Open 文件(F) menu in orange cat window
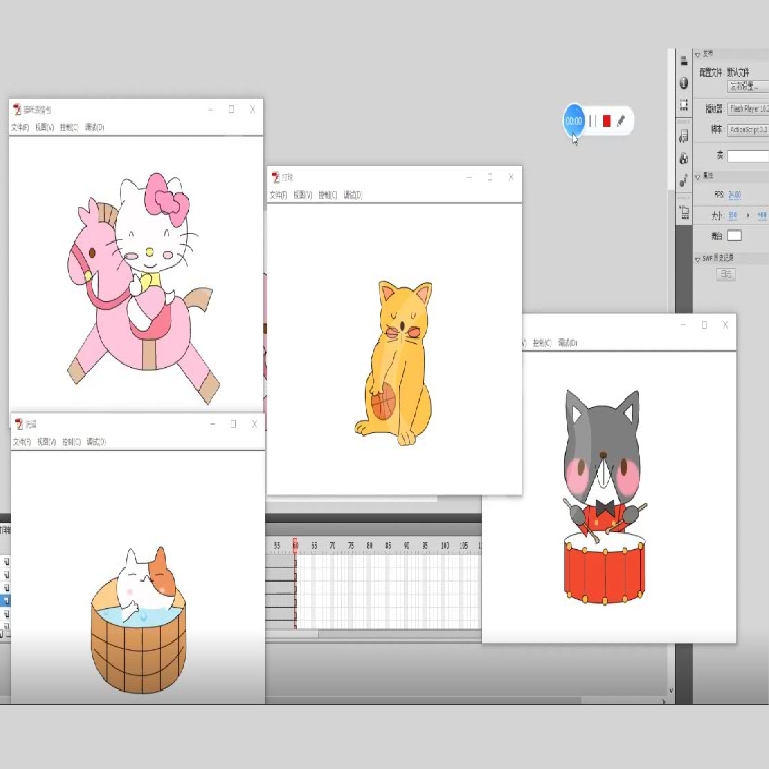The image size is (769, 769). (x=278, y=195)
